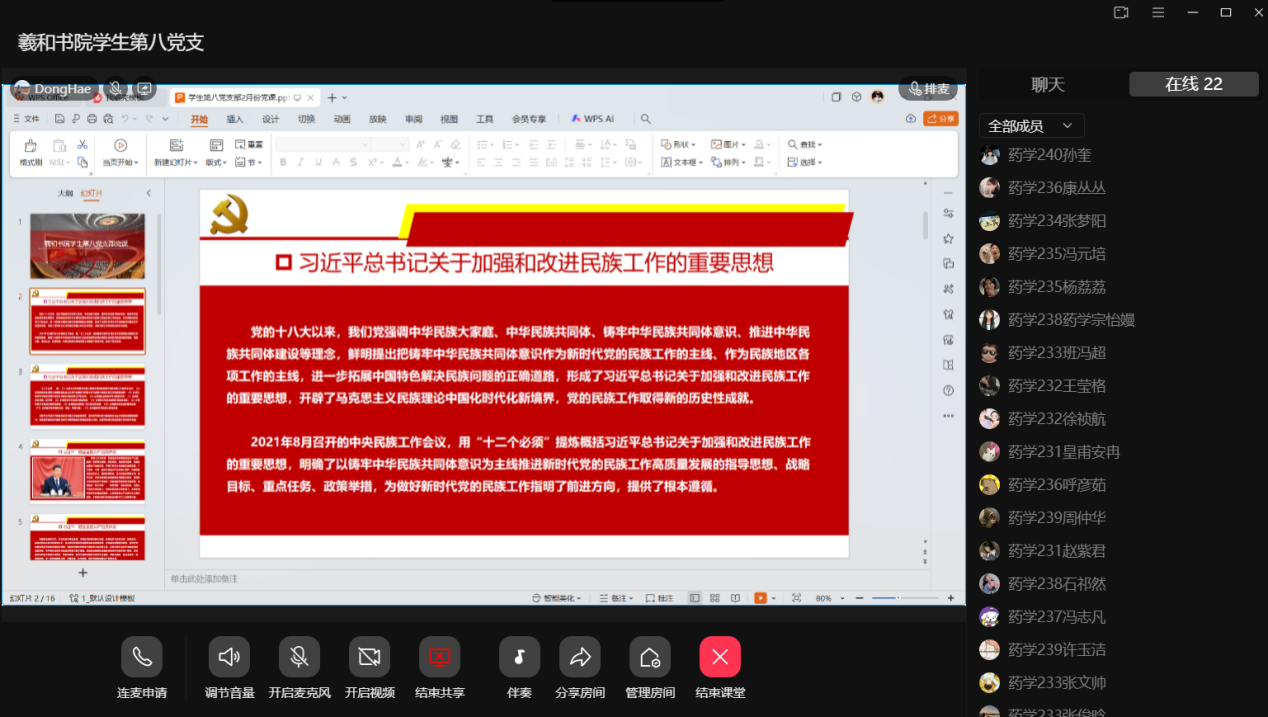Switch to the 聊天 chat tab

tap(1048, 85)
